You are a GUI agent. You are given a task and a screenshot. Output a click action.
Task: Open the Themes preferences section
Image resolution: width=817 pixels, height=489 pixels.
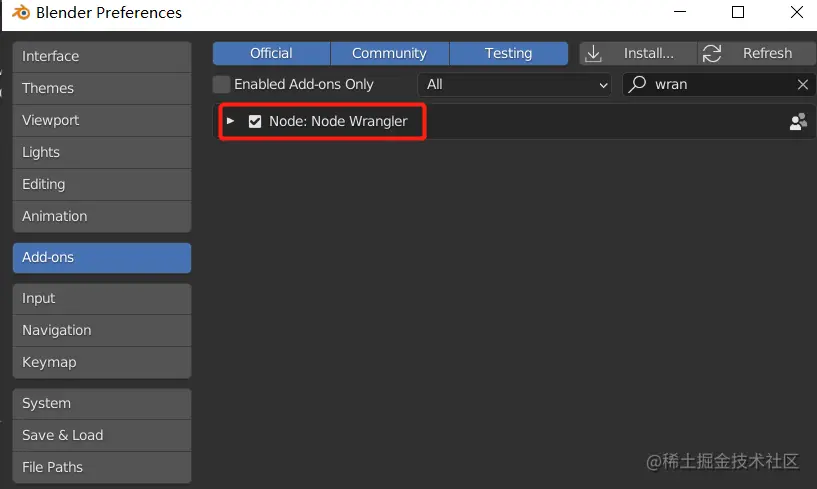(x=102, y=88)
